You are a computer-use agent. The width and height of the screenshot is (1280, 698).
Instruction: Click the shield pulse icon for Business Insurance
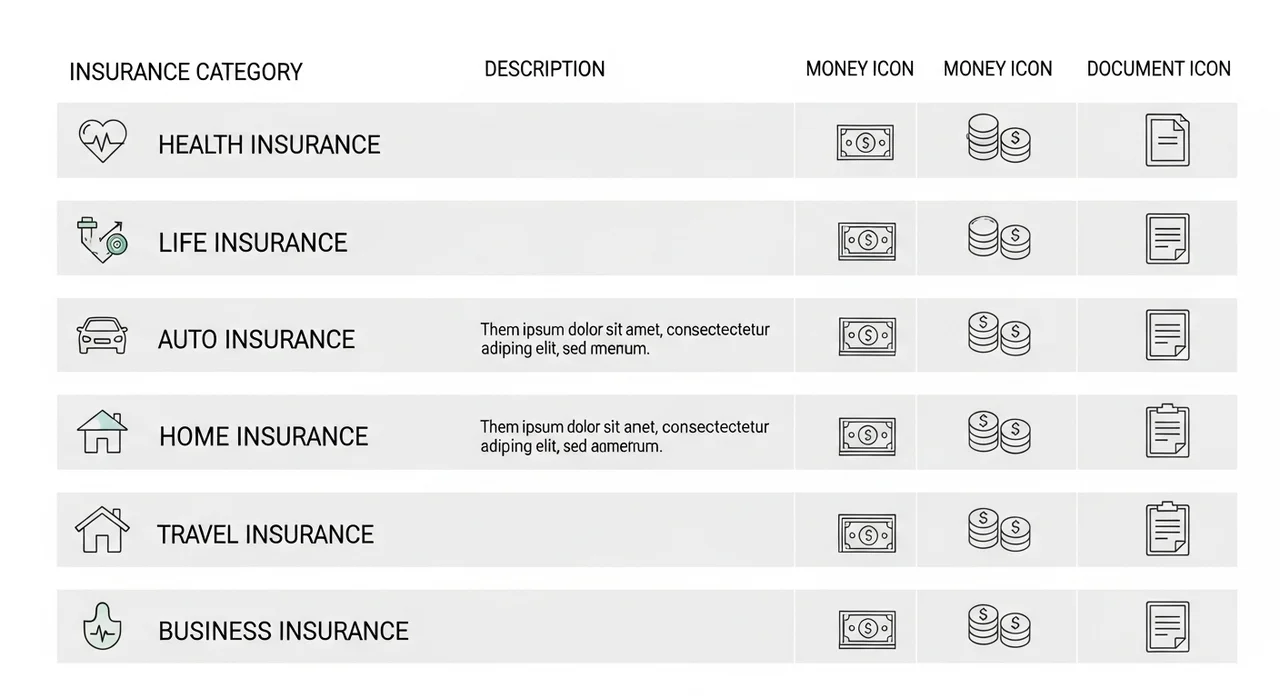tap(102, 627)
